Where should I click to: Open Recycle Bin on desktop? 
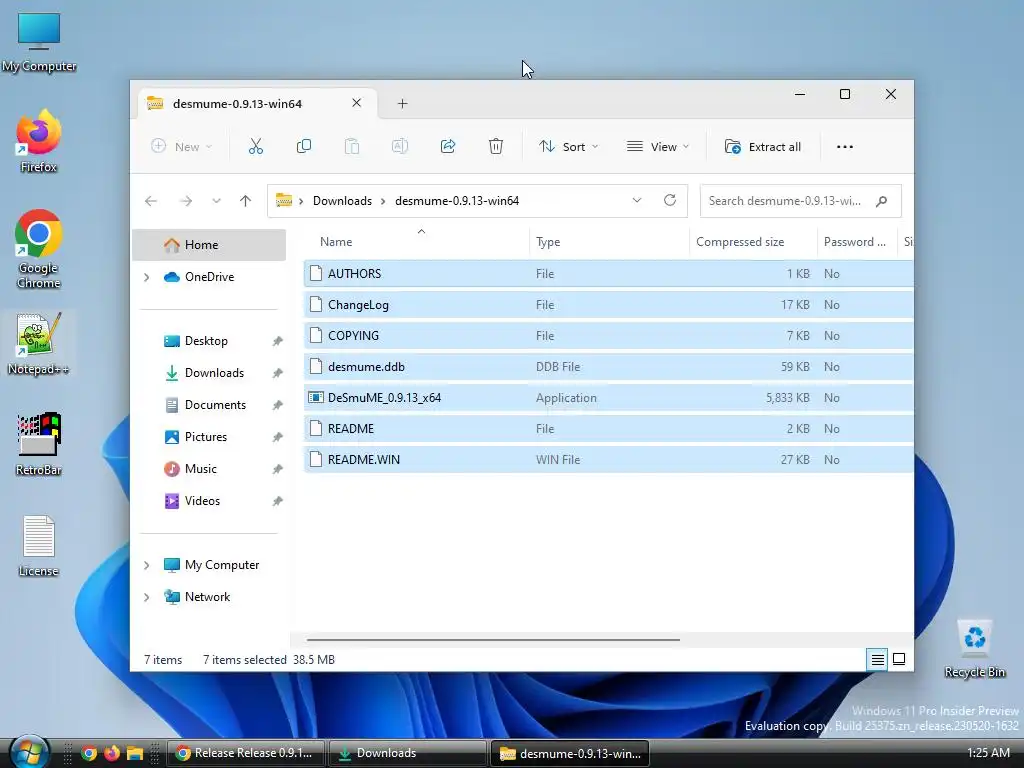coord(974,649)
